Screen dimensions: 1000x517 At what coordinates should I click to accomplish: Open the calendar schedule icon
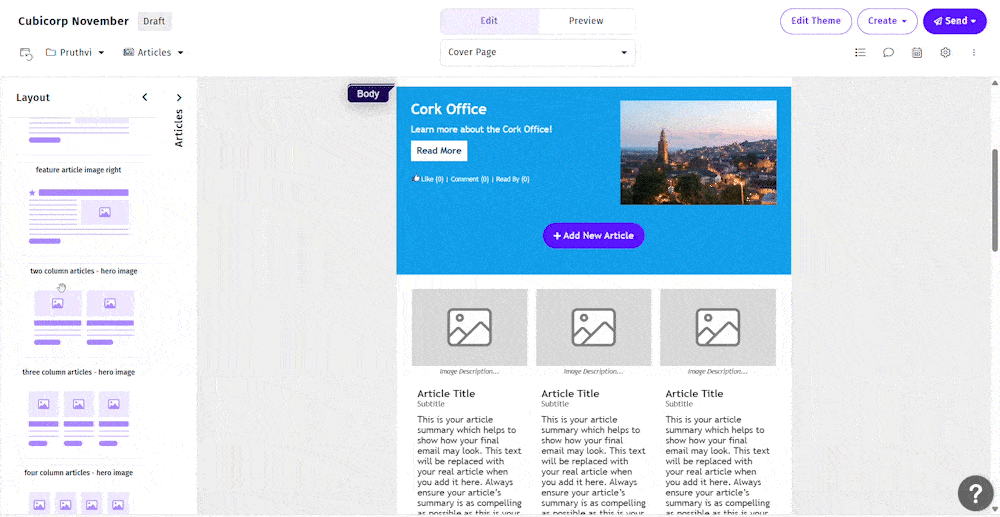click(x=917, y=53)
